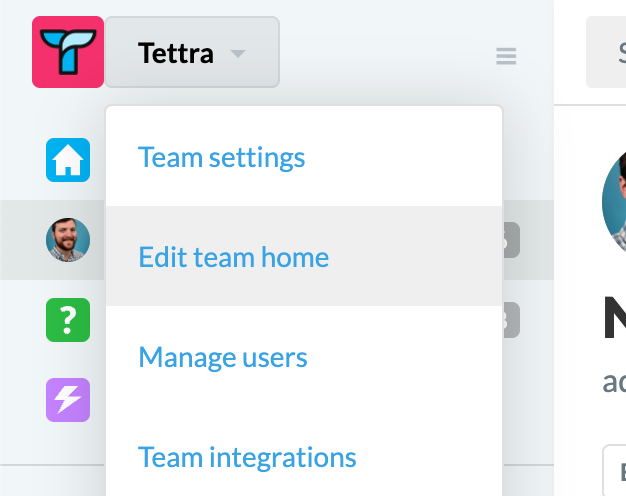
Task: Click the partially visible top-right gray field
Action: click(x=606, y=52)
